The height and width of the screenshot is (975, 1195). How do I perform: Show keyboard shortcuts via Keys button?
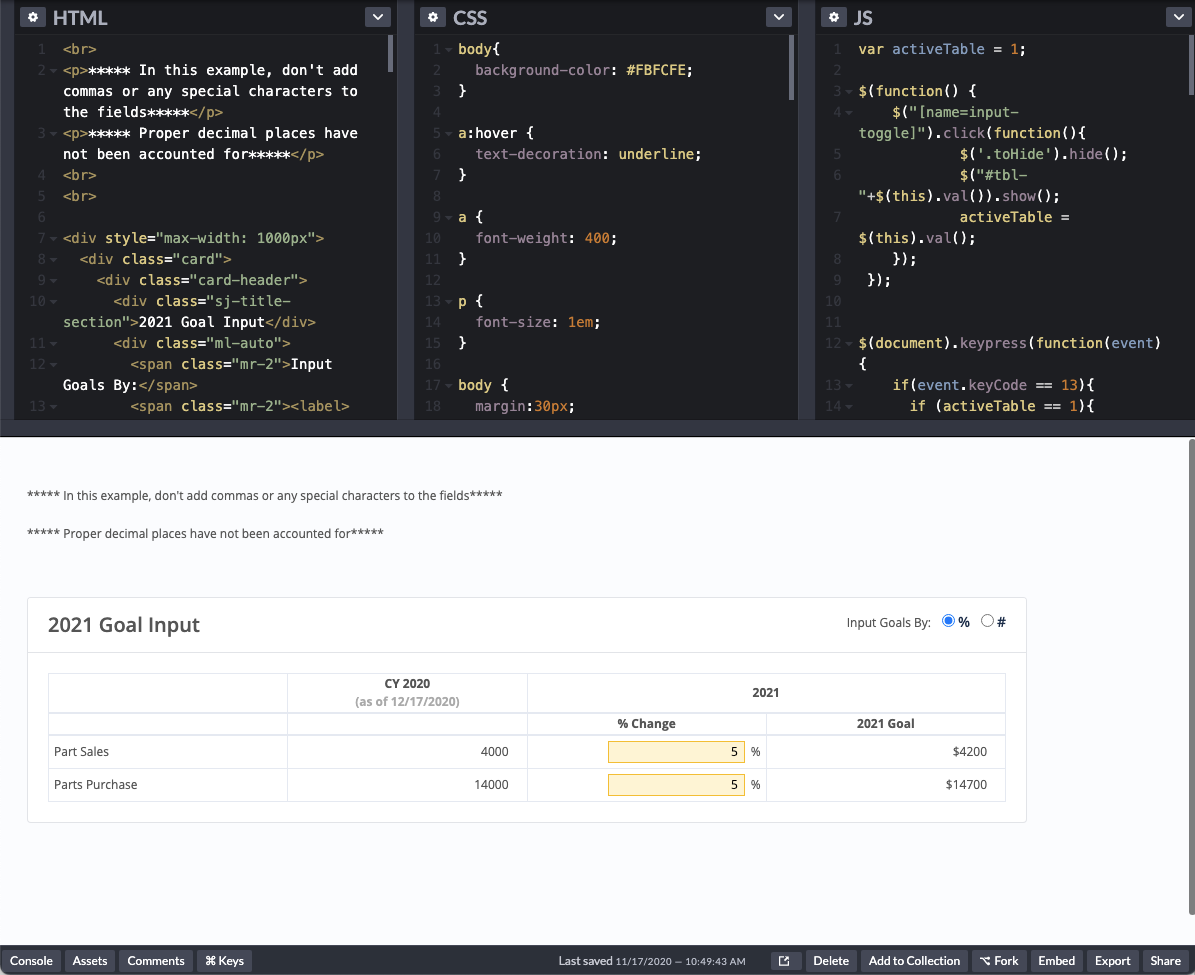point(225,961)
